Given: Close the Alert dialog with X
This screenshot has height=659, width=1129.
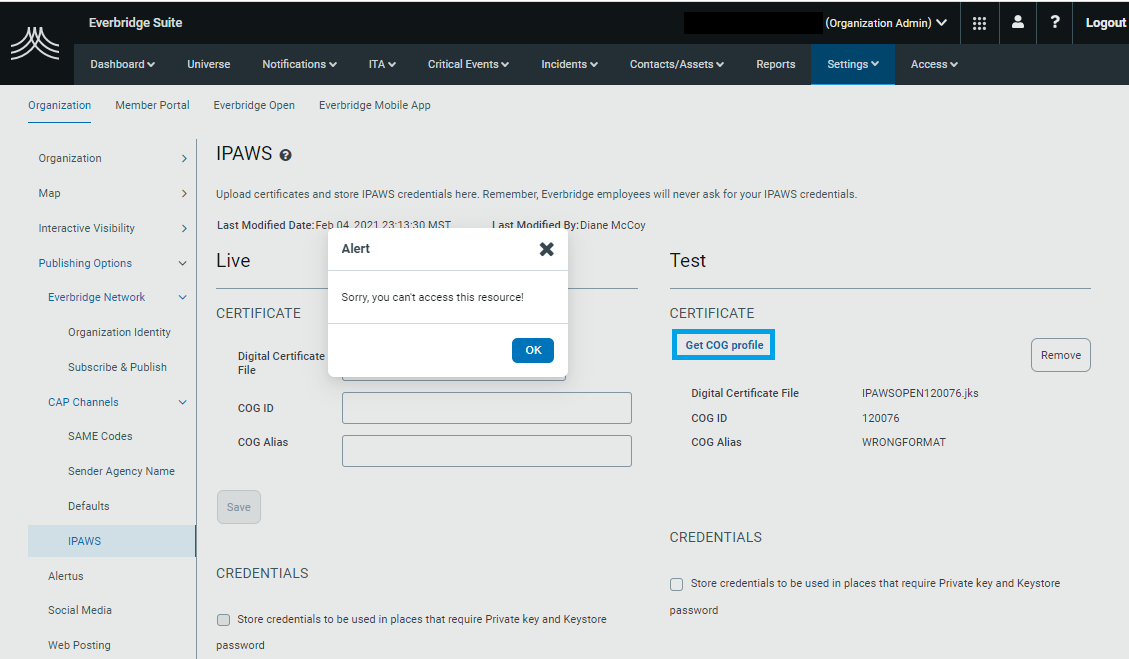Looking at the screenshot, I should tap(546, 249).
